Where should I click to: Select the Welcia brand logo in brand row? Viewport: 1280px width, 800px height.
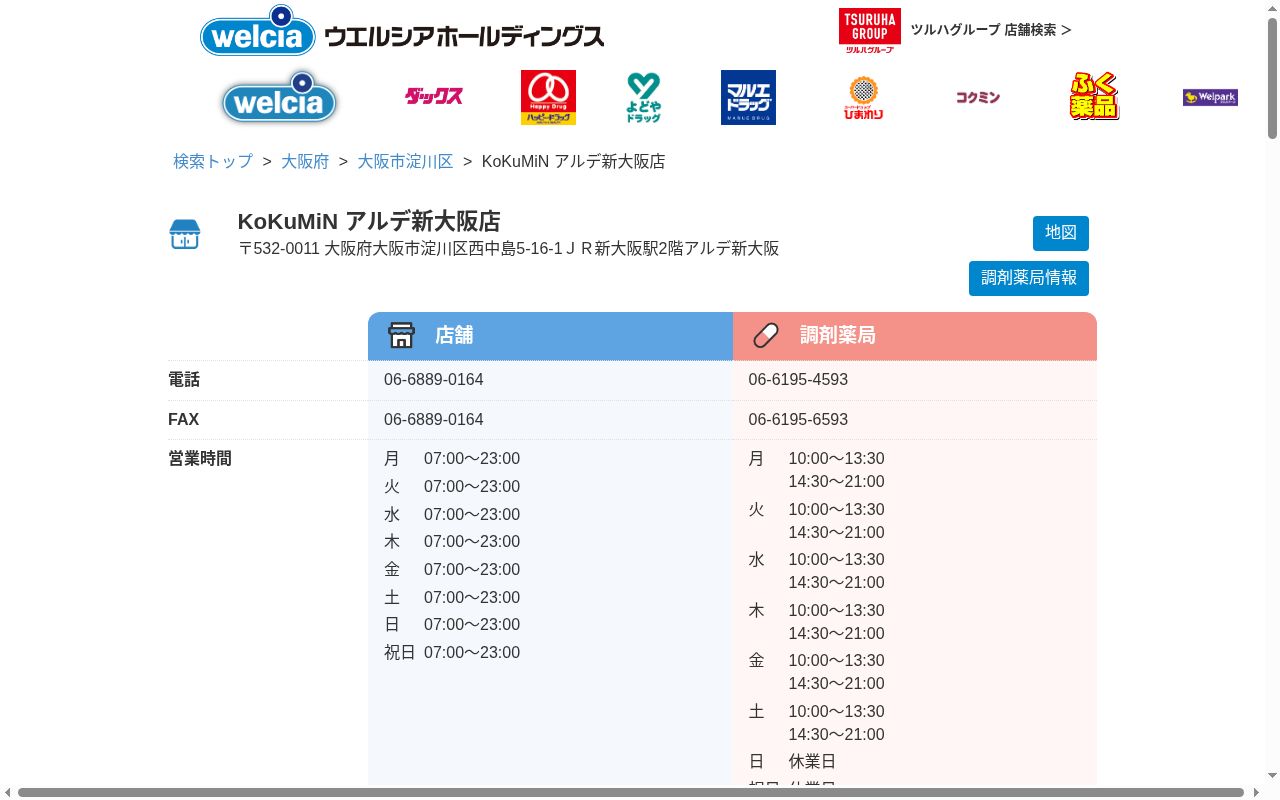coord(279,97)
